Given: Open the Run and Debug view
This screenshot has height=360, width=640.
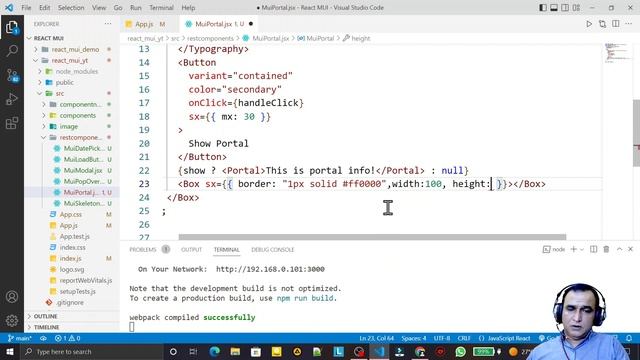Looking at the screenshot, I should coord(12,99).
